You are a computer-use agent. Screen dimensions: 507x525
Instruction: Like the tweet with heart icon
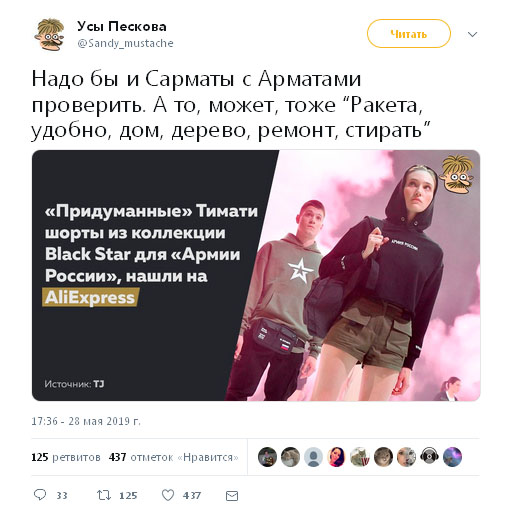point(168,495)
